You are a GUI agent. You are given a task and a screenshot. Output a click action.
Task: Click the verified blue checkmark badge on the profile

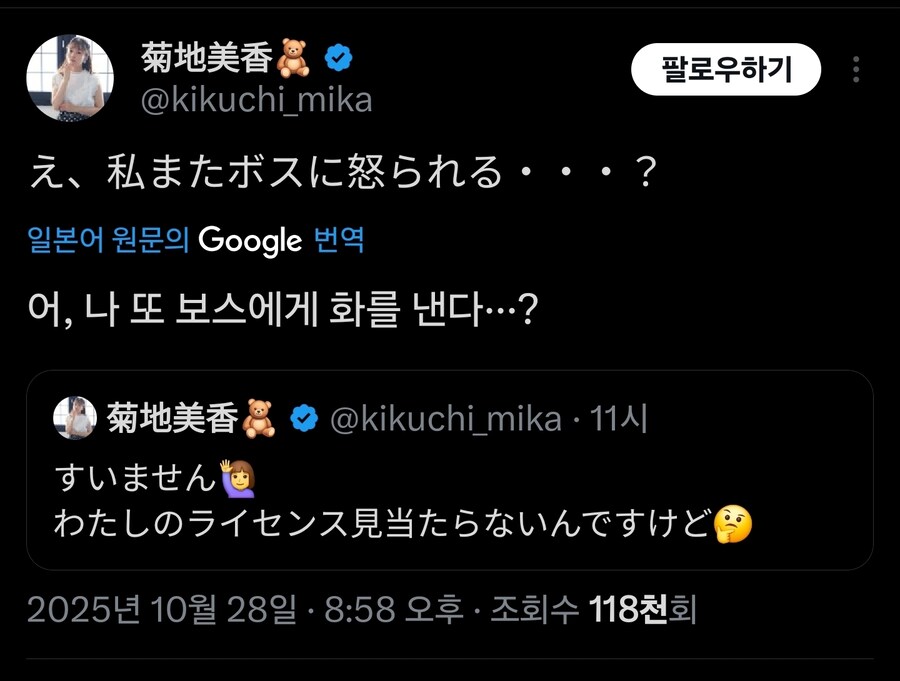[340, 57]
